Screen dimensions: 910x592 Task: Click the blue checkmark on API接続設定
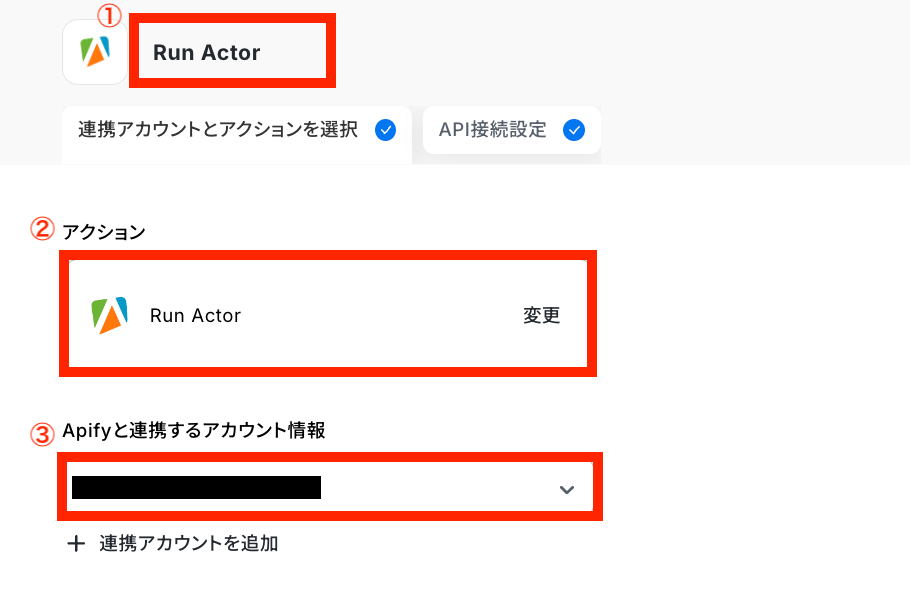click(574, 131)
